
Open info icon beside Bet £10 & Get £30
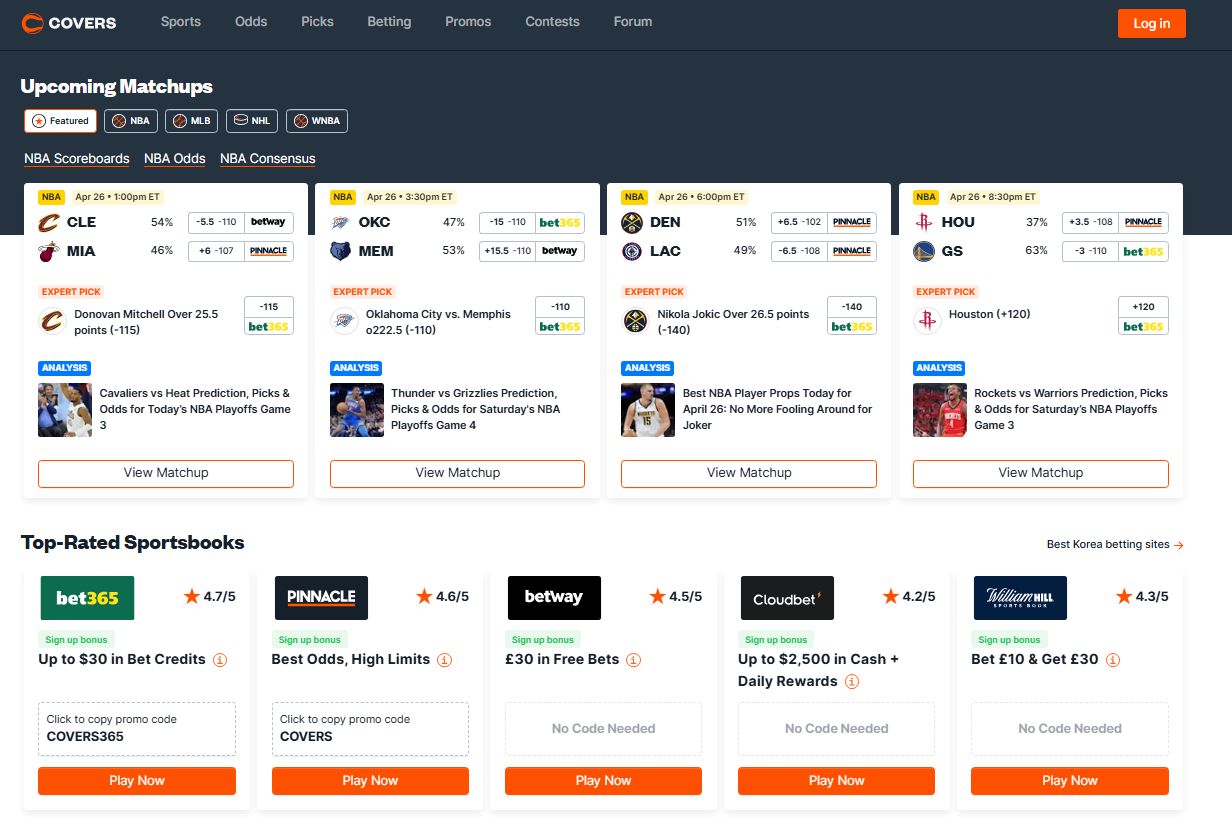1113,660
